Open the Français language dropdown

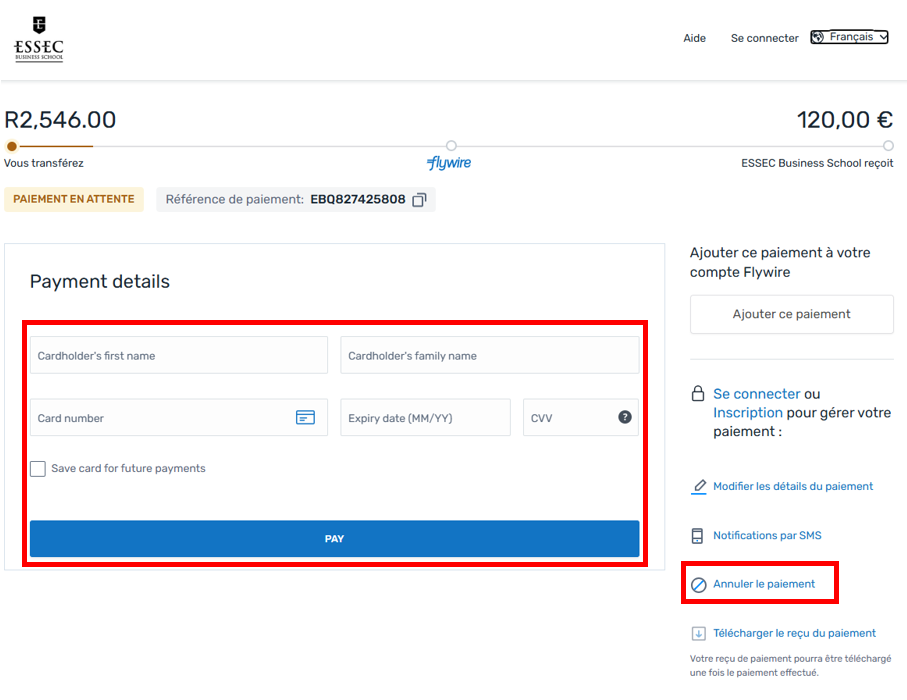pyautogui.click(x=849, y=37)
